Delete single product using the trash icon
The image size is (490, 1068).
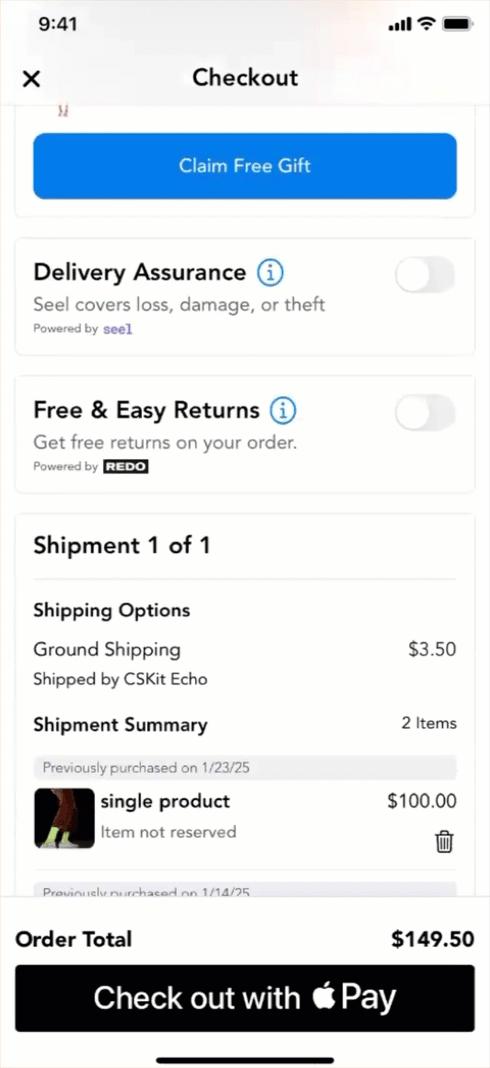pos(444,841)
